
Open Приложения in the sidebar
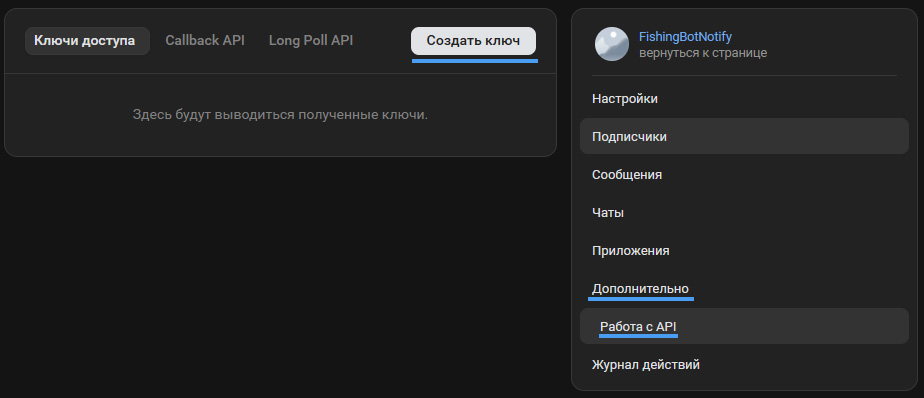click(744, 251)
